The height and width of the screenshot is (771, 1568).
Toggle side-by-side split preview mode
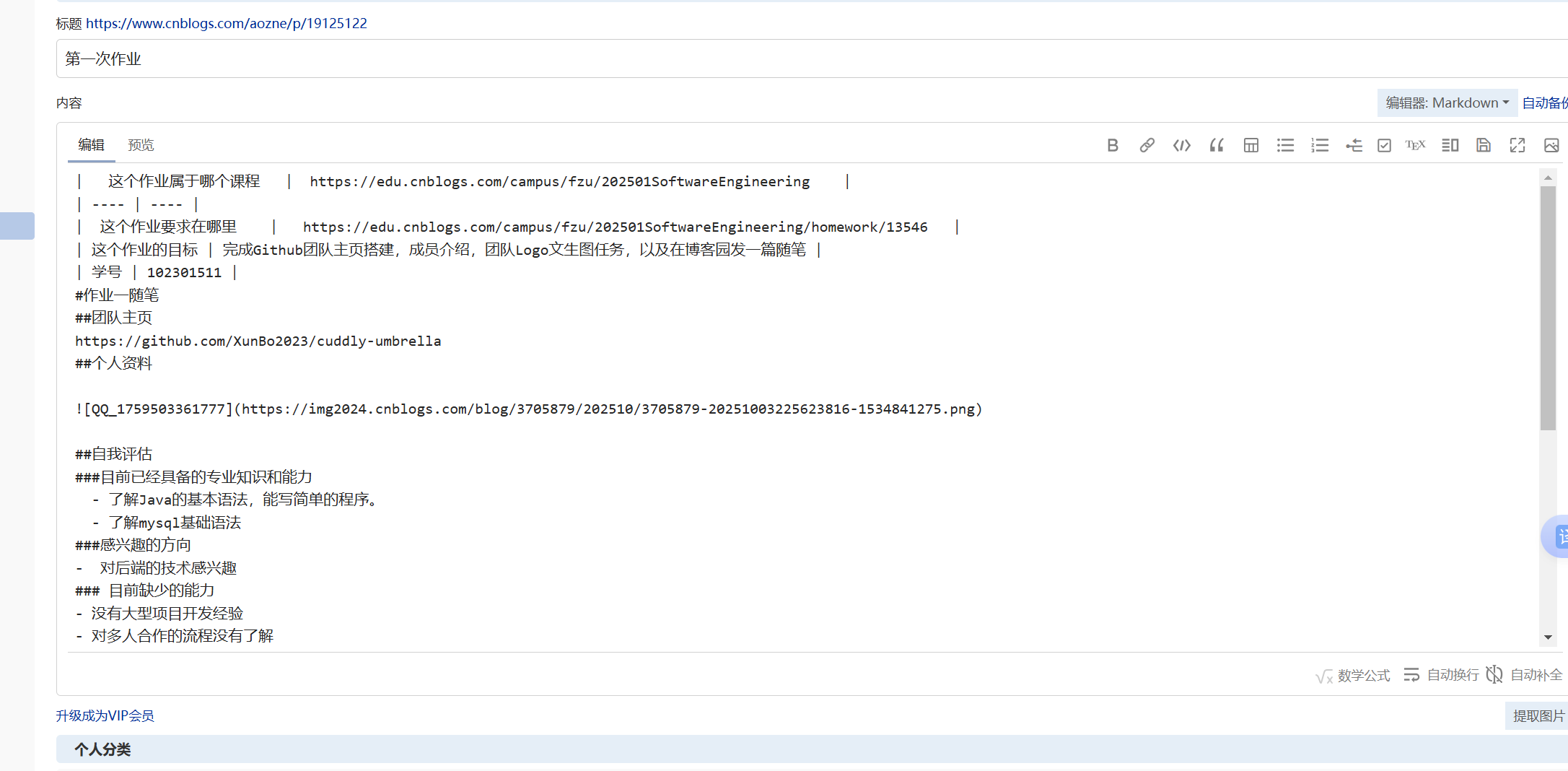click(1450, 145)
